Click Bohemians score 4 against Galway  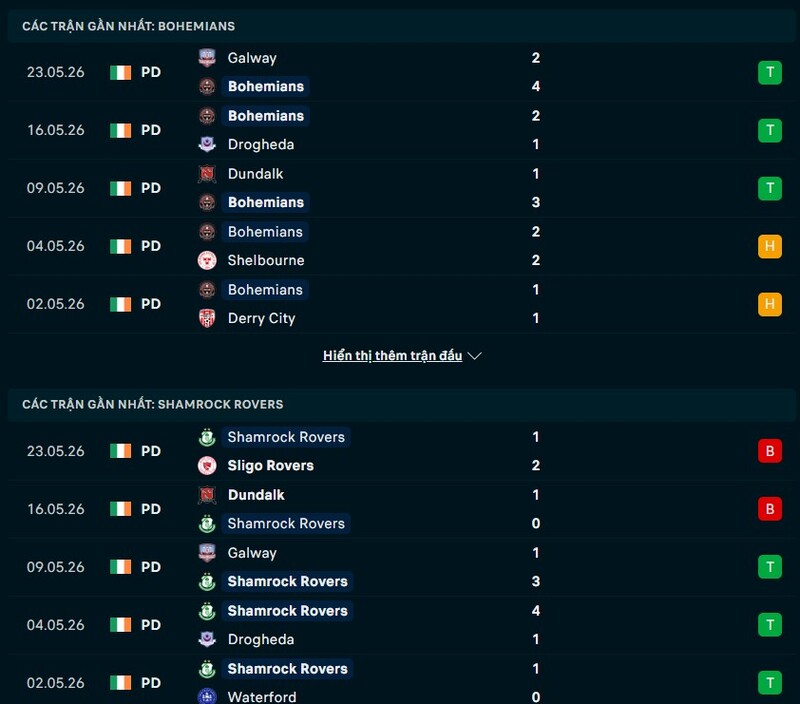(536, 86)
